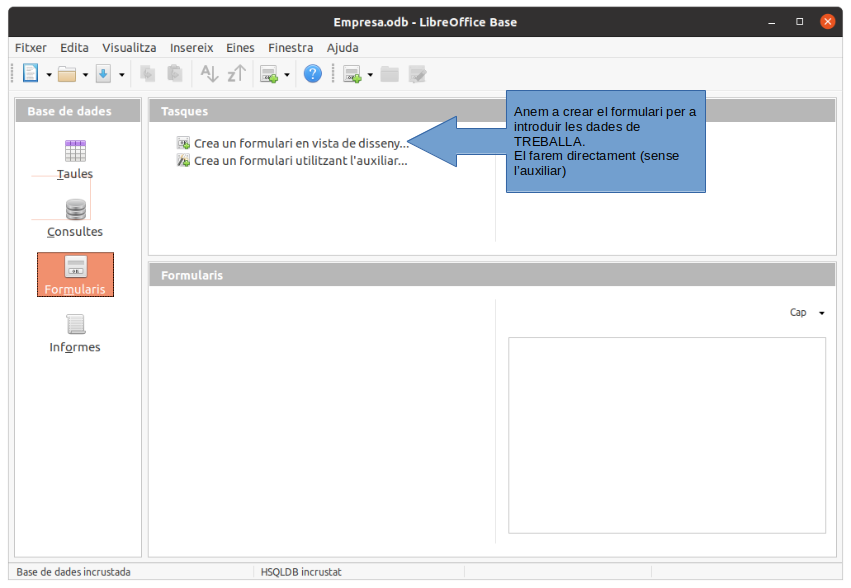Click the Copy toolbar icon

coord(148,73)
